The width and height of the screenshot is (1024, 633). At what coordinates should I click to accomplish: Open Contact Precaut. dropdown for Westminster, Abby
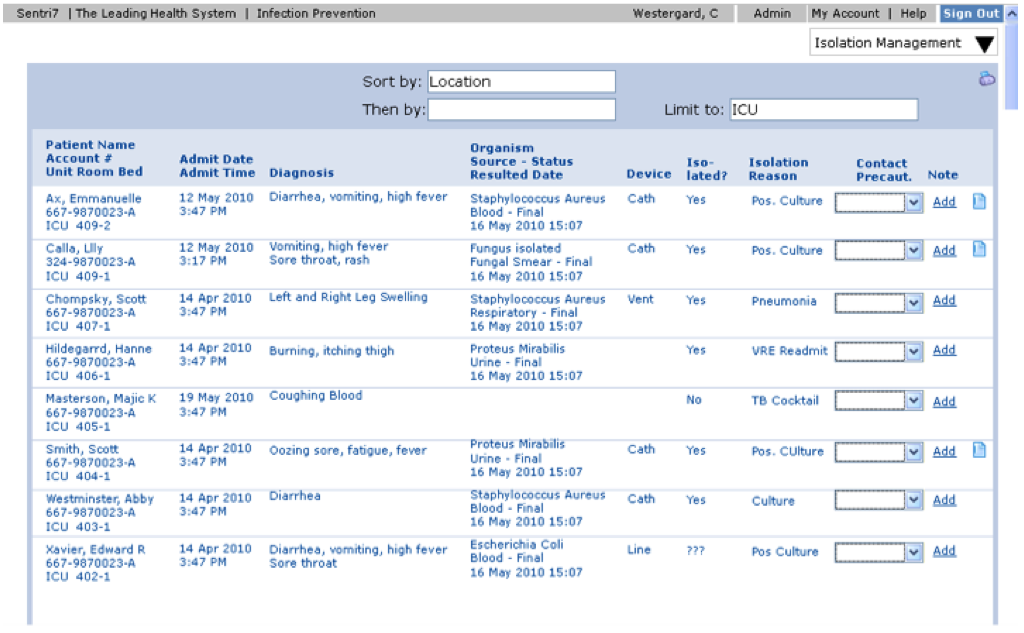[878, 500]
